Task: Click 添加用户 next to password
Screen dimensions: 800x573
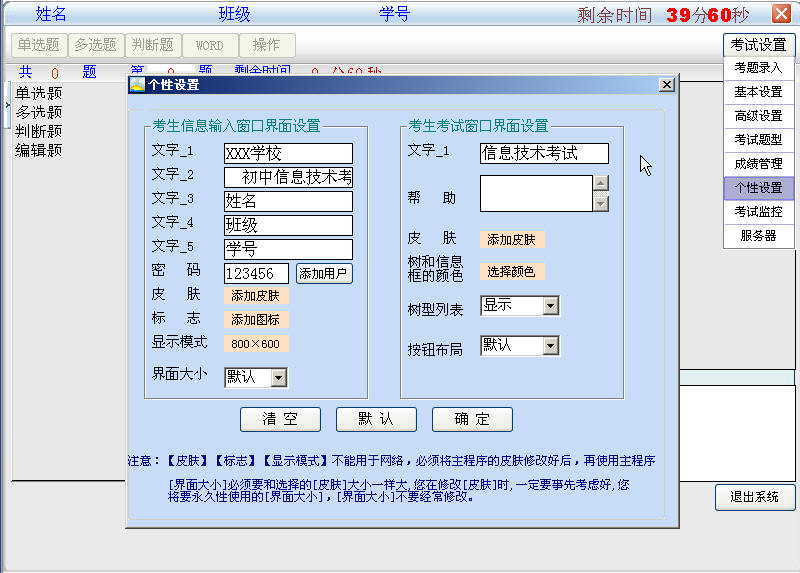Action: [324, 274]
